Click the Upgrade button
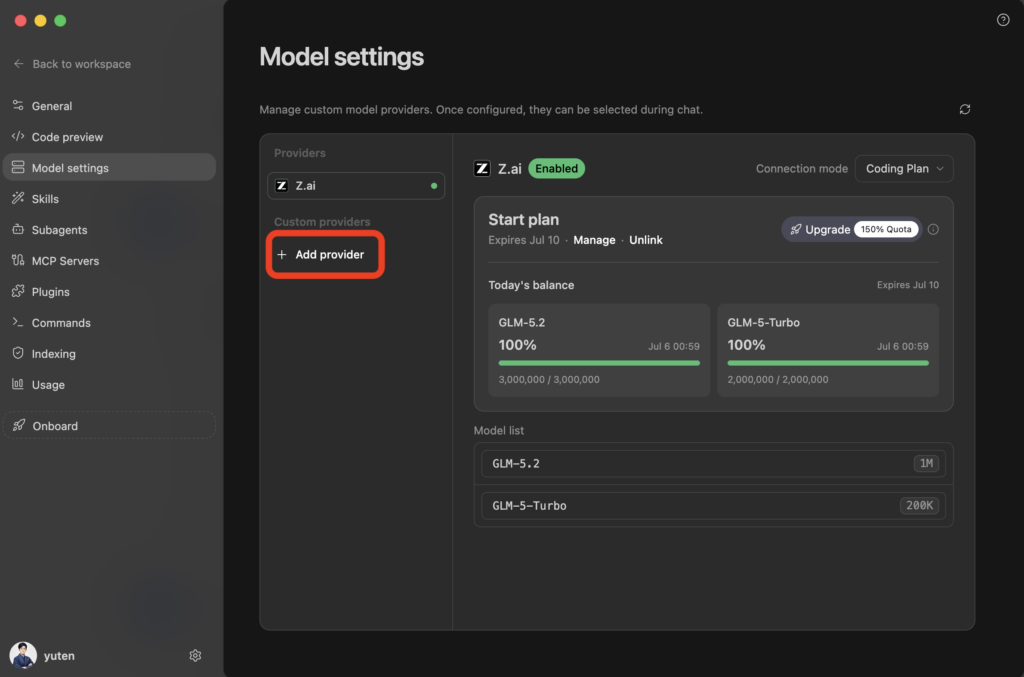The height and width of the screenshot is (677, 1024). [852, 229]
